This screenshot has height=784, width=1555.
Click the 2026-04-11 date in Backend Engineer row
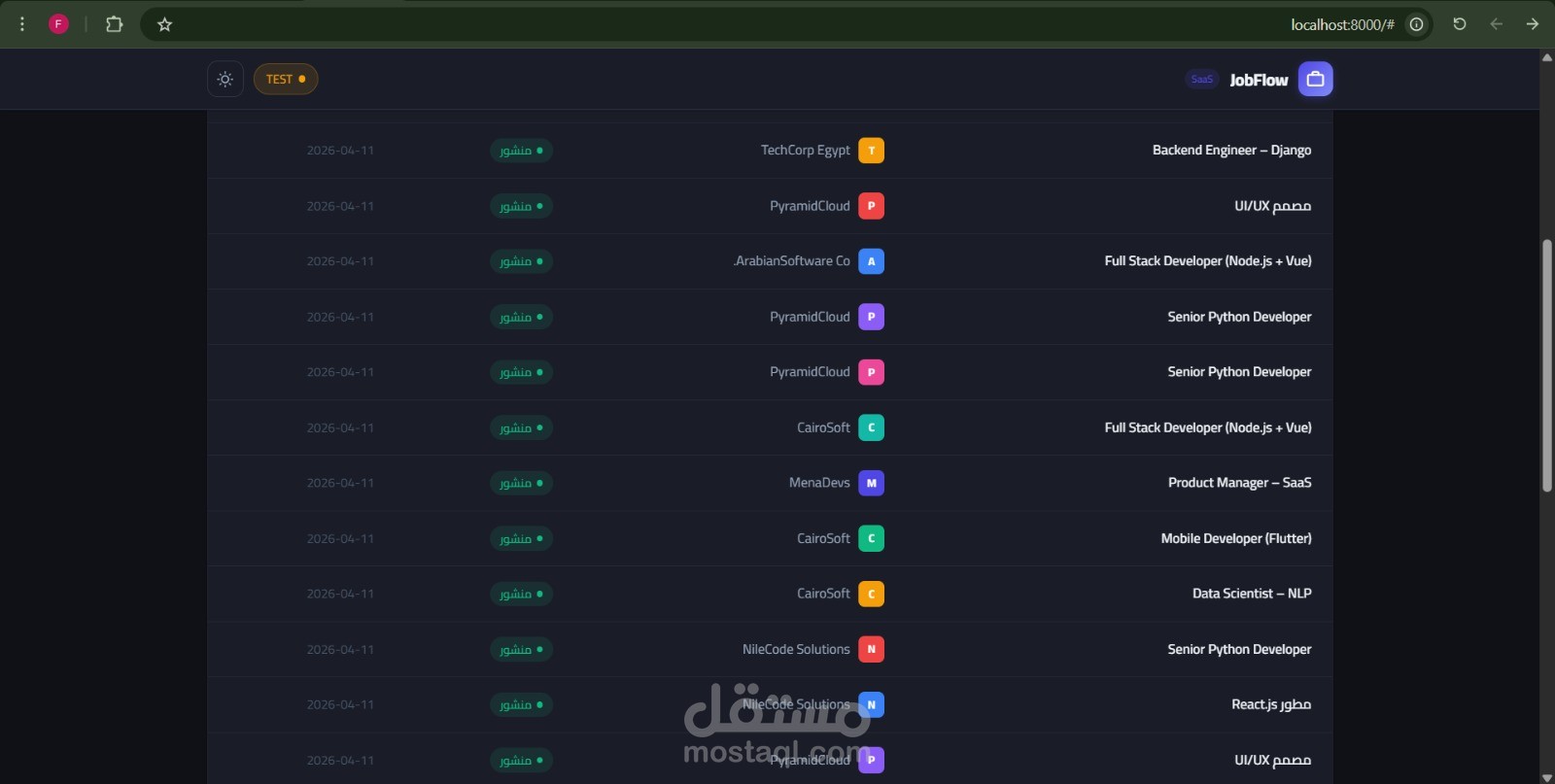340,151
